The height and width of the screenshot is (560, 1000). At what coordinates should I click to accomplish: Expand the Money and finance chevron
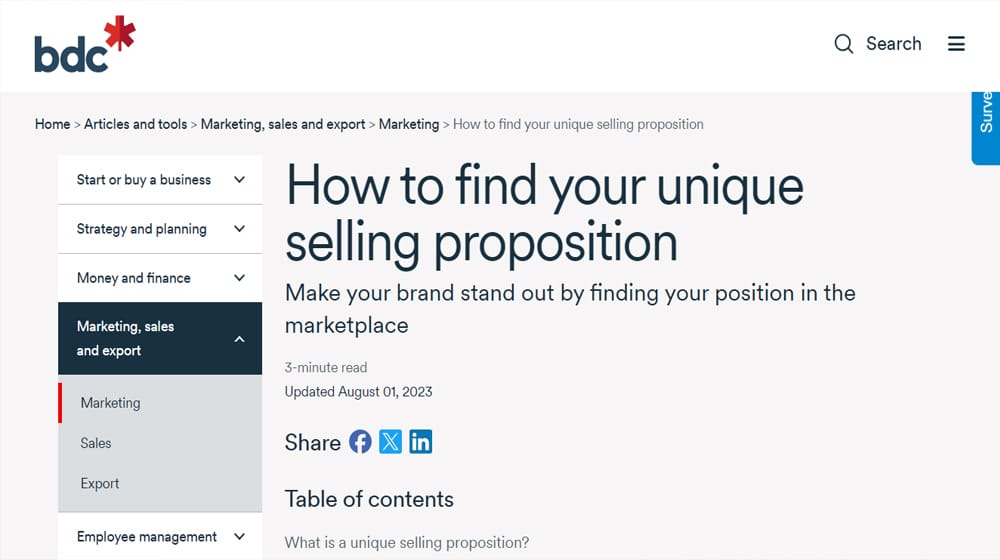239,278
